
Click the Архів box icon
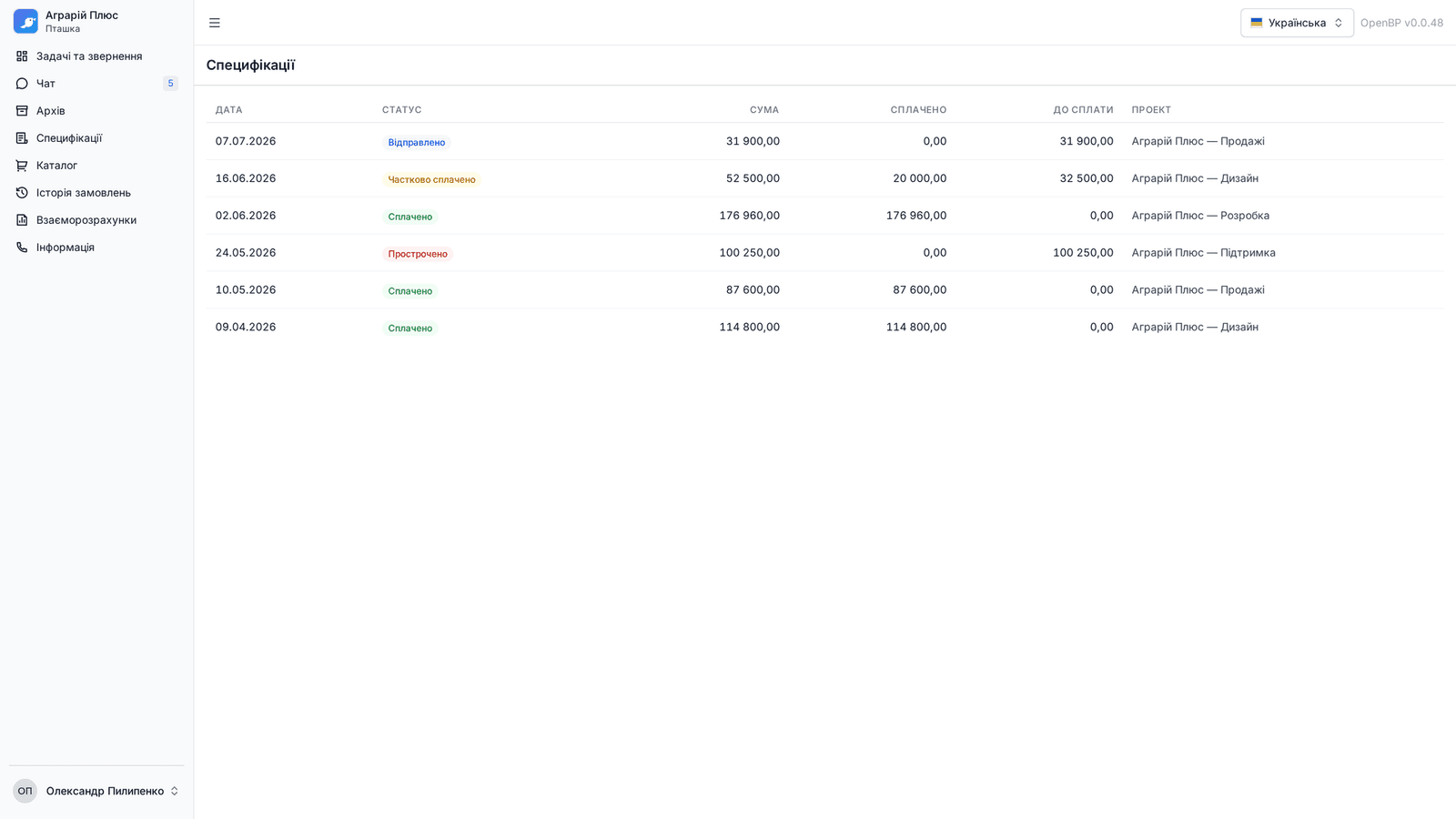[22, 111]
